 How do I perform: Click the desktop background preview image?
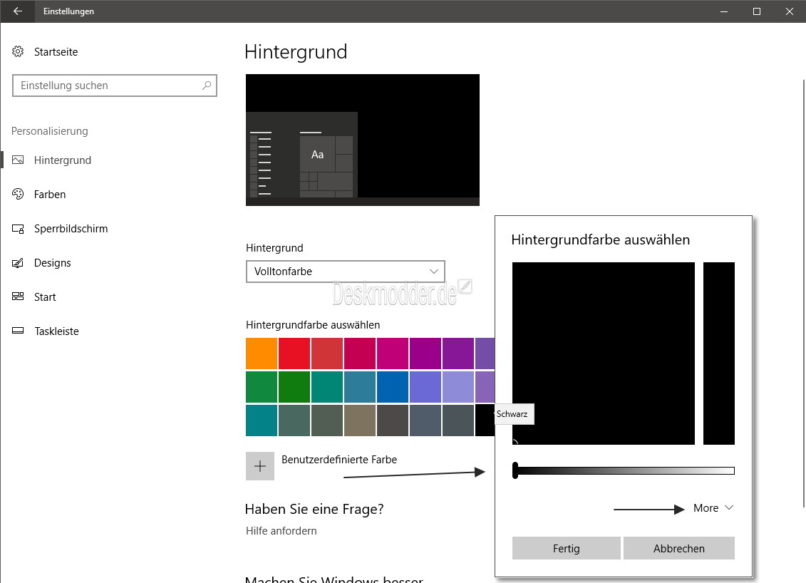coord(362,139)
